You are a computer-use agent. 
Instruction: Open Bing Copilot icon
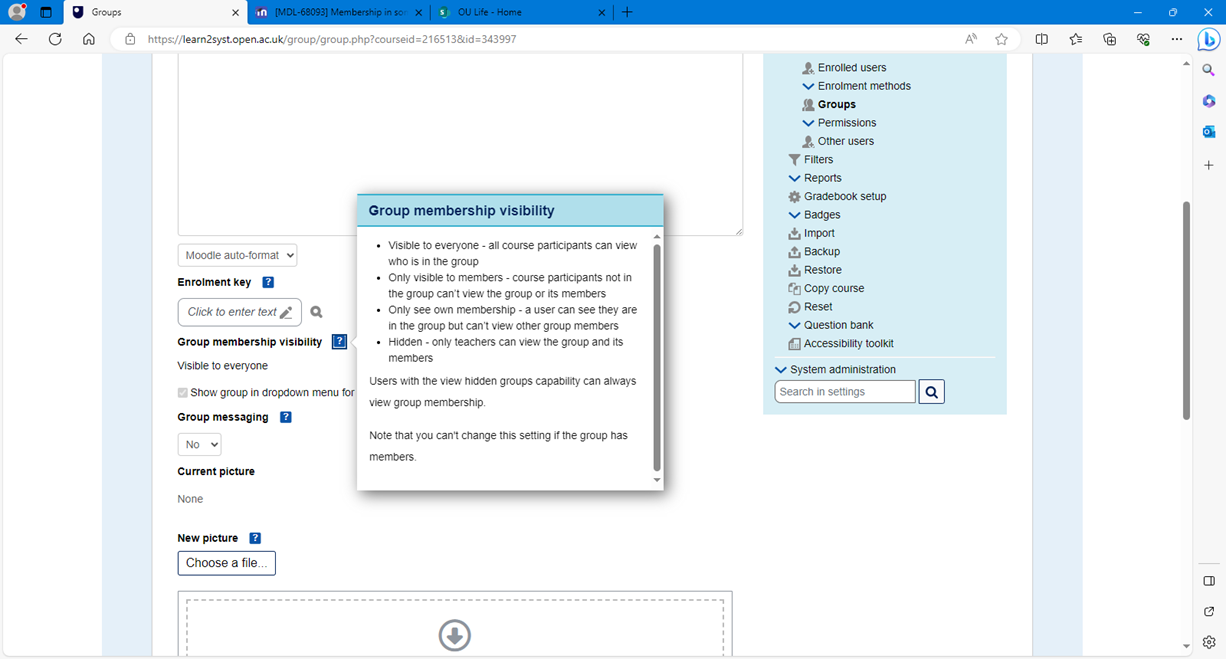pyautogui.click(x=1209, y=39)
